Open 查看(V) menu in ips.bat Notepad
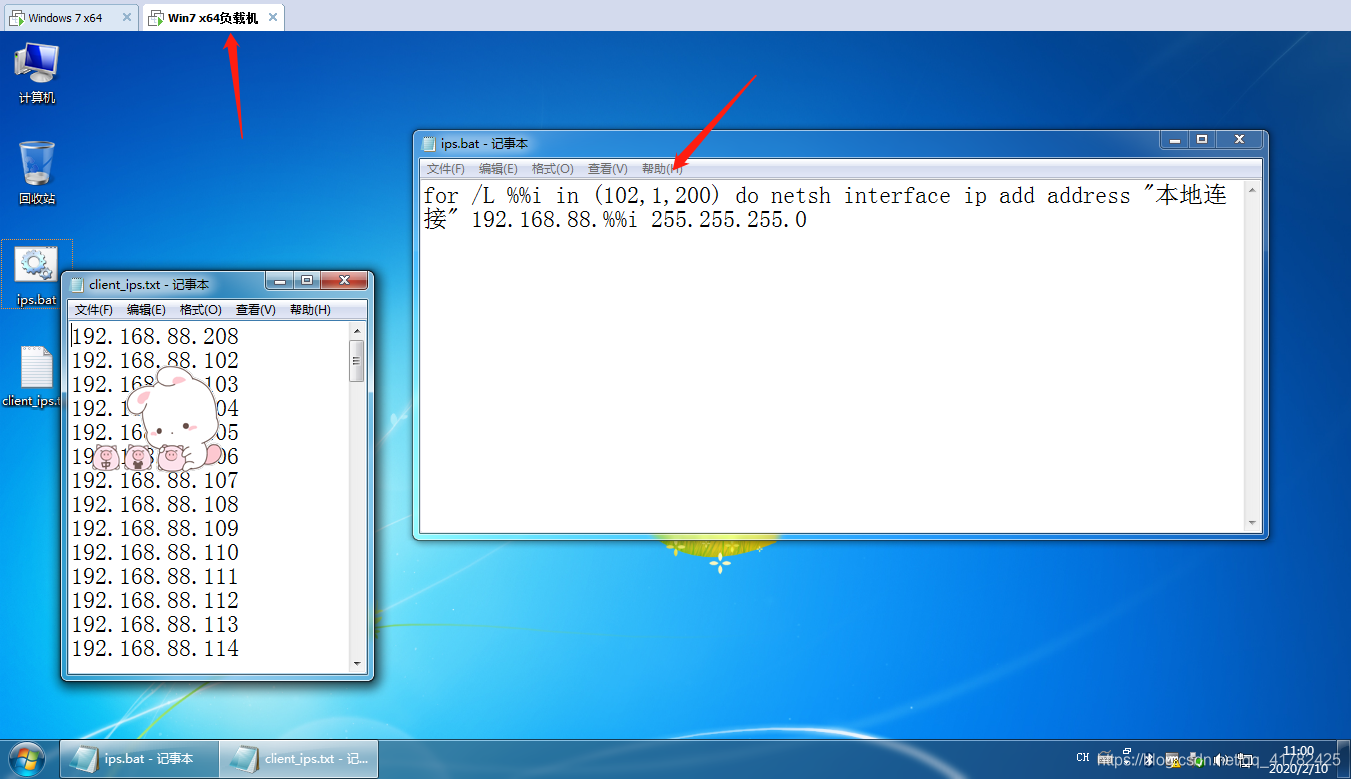Image resolution: width=1351 pixels, height=779 pixels. point(608,169)
